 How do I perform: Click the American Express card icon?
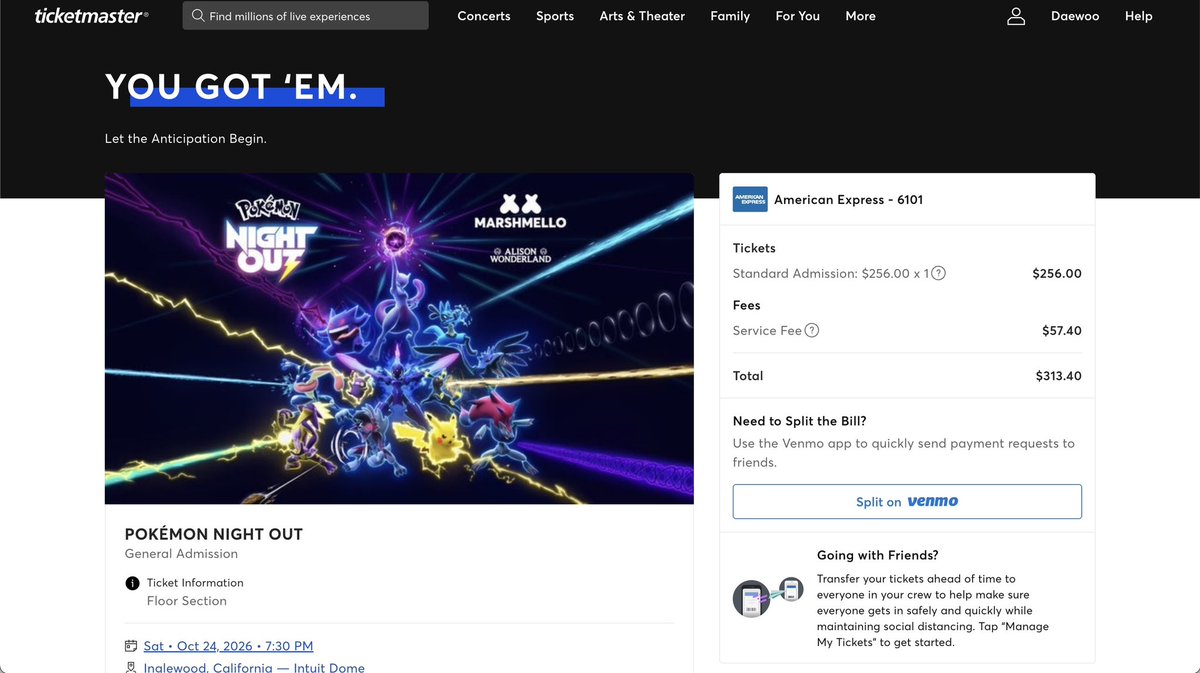point(750,199)
